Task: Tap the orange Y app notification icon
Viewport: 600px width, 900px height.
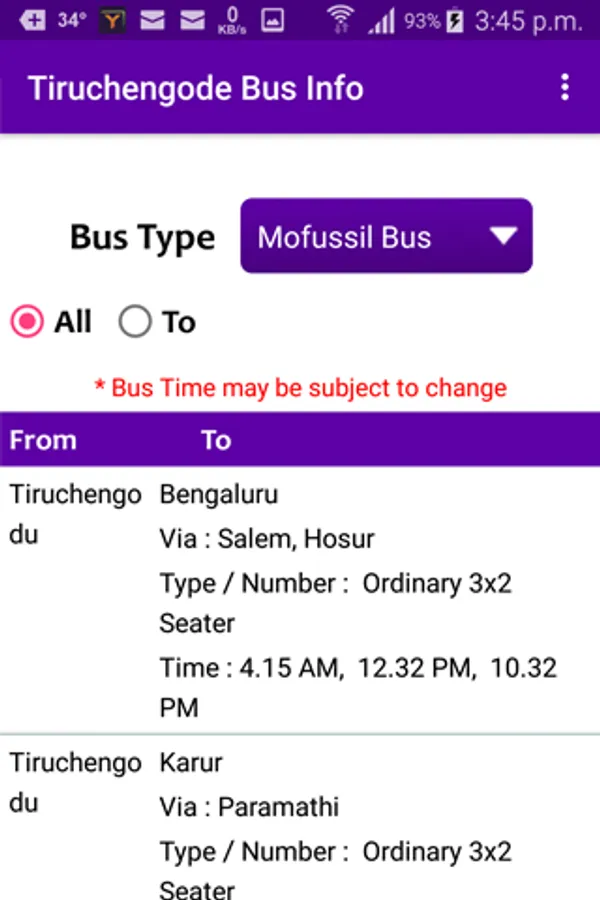Action: [113, 21]
